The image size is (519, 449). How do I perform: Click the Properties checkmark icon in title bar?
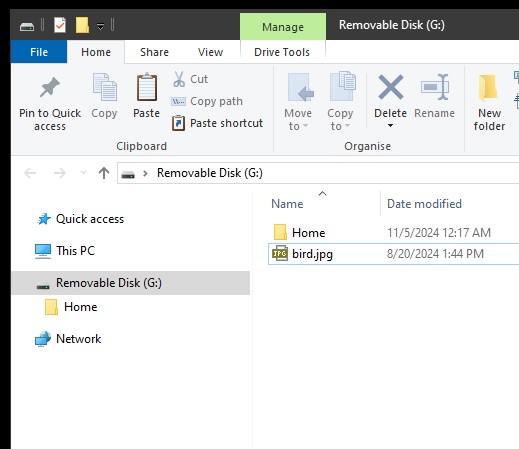(x=60, y=25)
